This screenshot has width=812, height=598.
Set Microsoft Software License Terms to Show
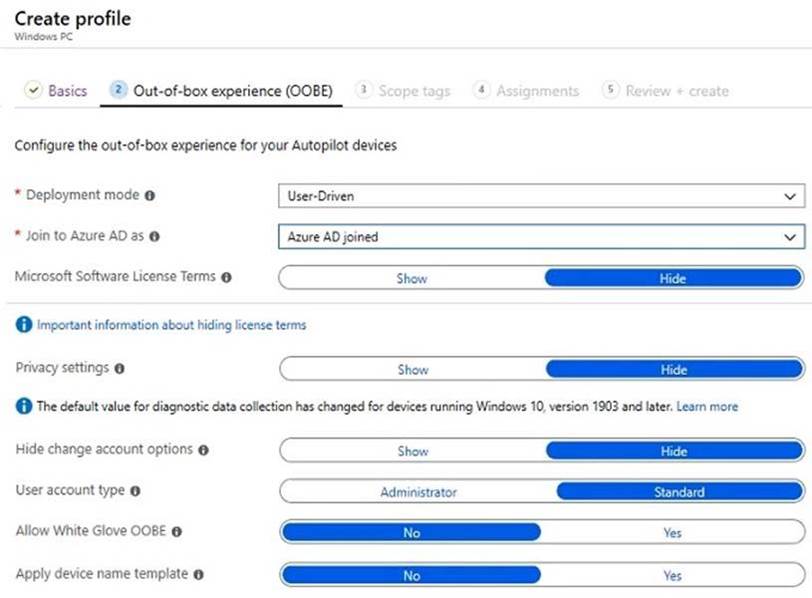[x=412, y=278]
